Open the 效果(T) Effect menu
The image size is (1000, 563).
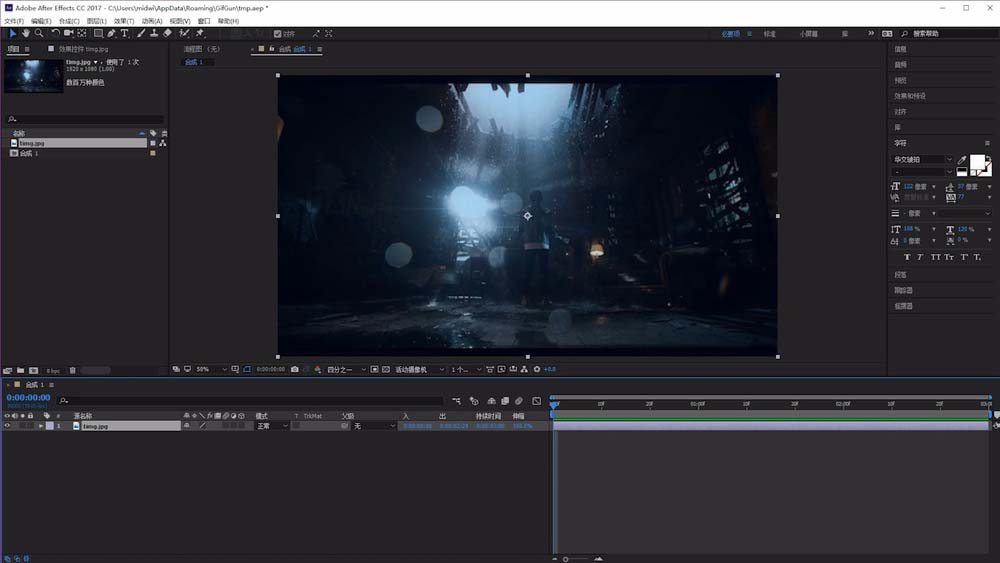(123, 21)
